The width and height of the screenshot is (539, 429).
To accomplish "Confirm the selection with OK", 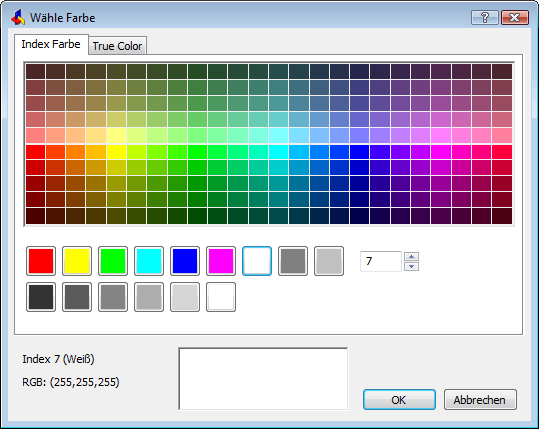I will [399, 400].
